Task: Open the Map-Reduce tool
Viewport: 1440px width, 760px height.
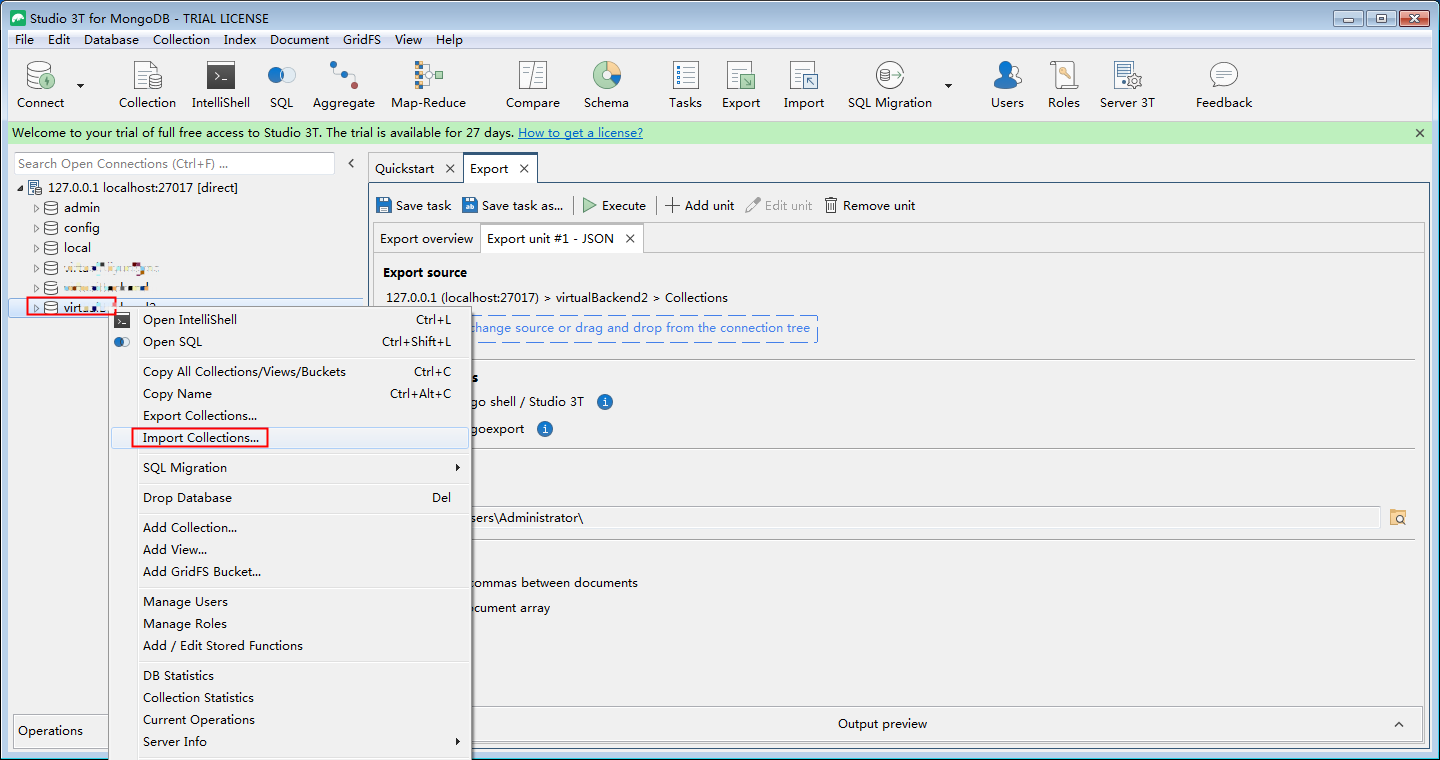Action: [x=428, y=85]
